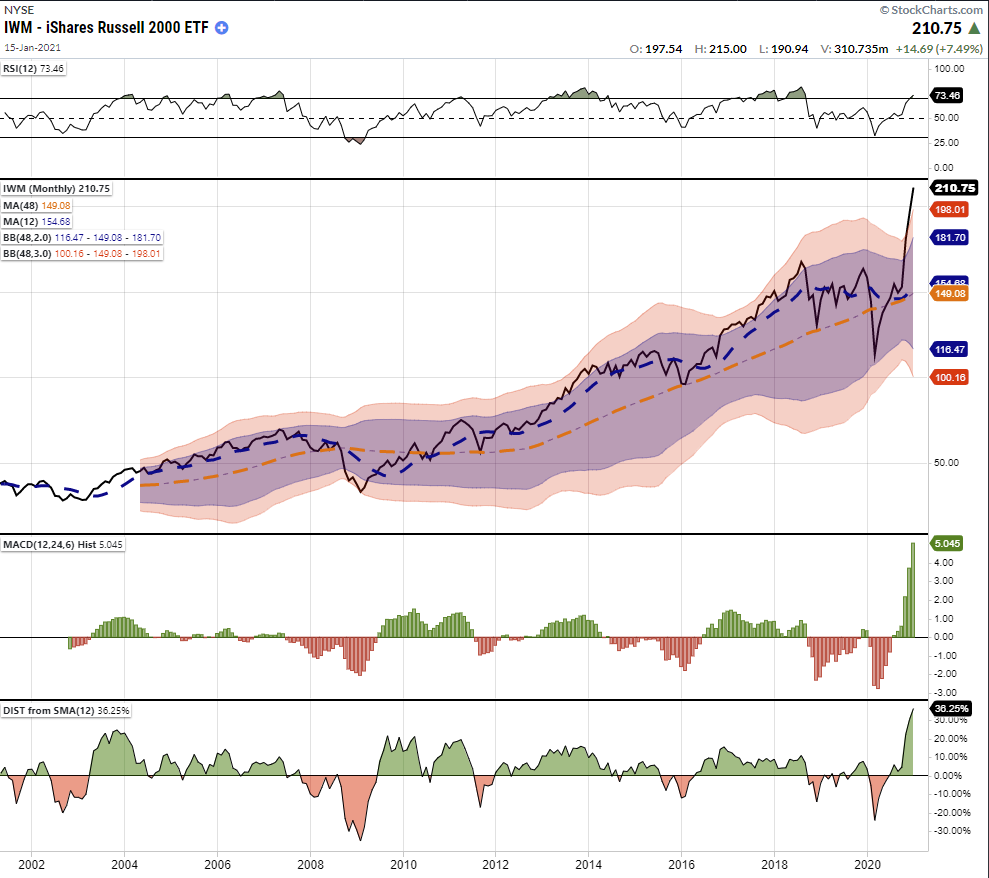989x878 pixels.
Task: Click the 2018 year label on time axis
Action: (x=775, y=864)
